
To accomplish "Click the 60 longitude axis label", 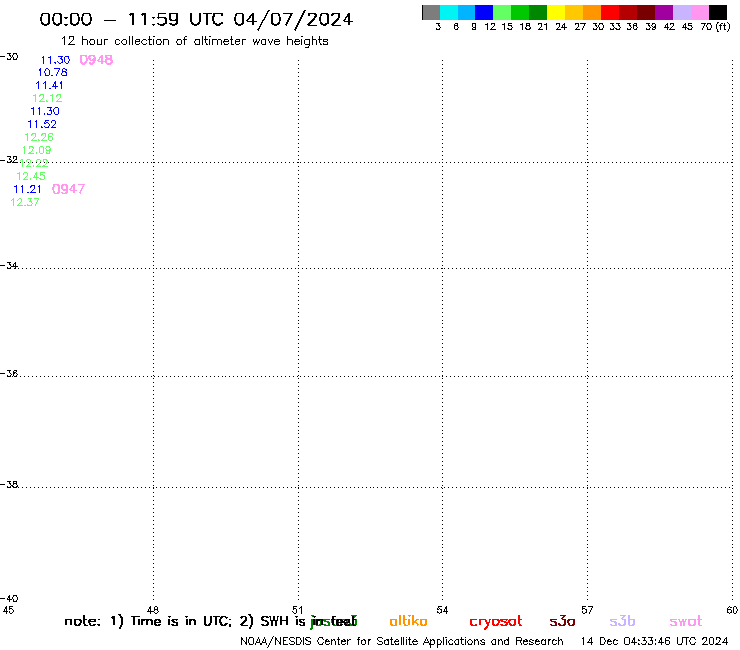I will pos(732,610).
